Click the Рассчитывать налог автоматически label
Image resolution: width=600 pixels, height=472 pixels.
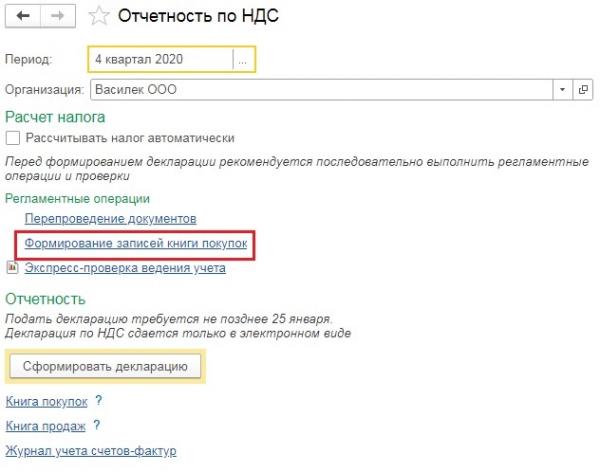[x=130, y=138]
